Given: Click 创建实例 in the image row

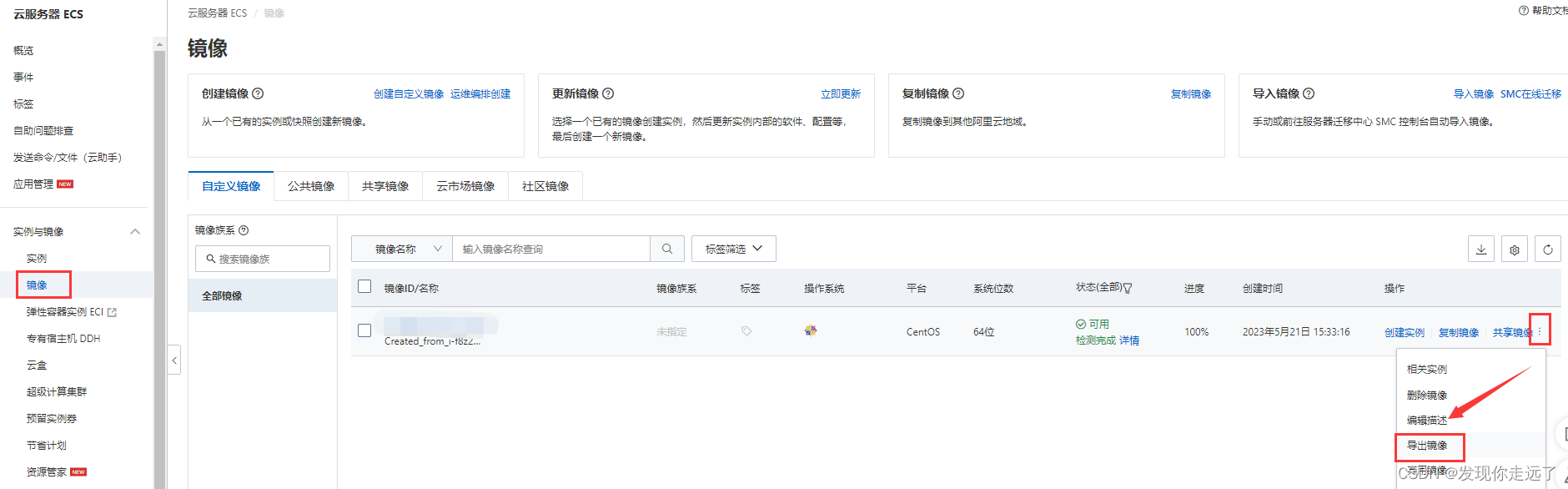Looking at the screenshot, I should click(x=1405, y=332).
